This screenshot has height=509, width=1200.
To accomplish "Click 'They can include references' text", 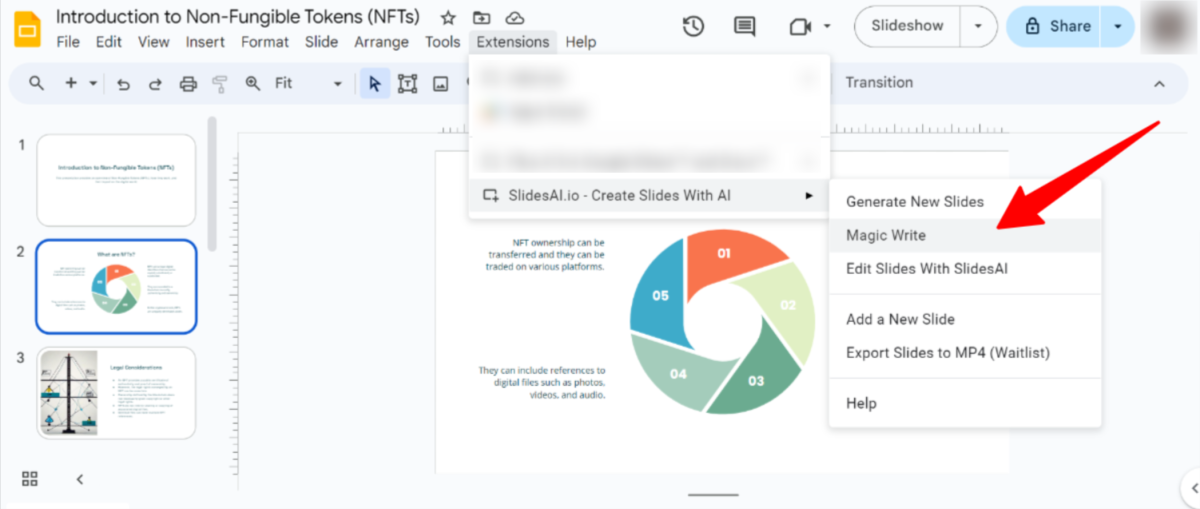I will [x=542, y=370].
